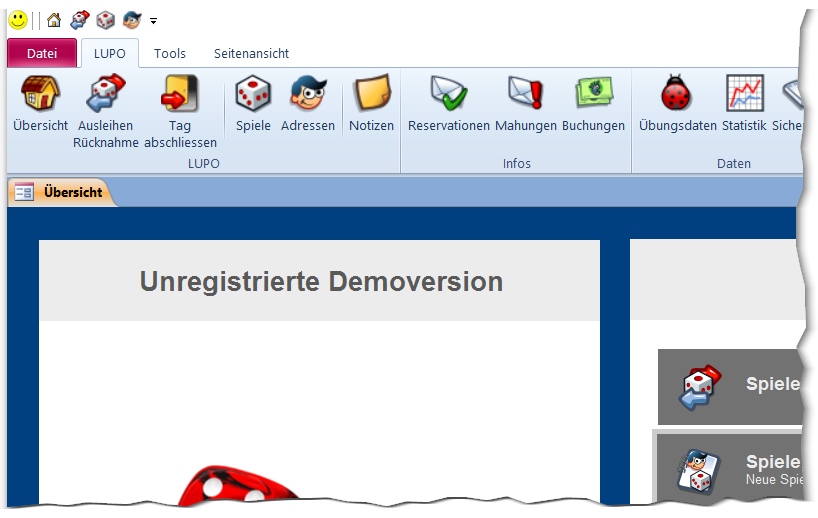
Task: Switch to the LUPO ribbon tab
Action: point(110,53)
